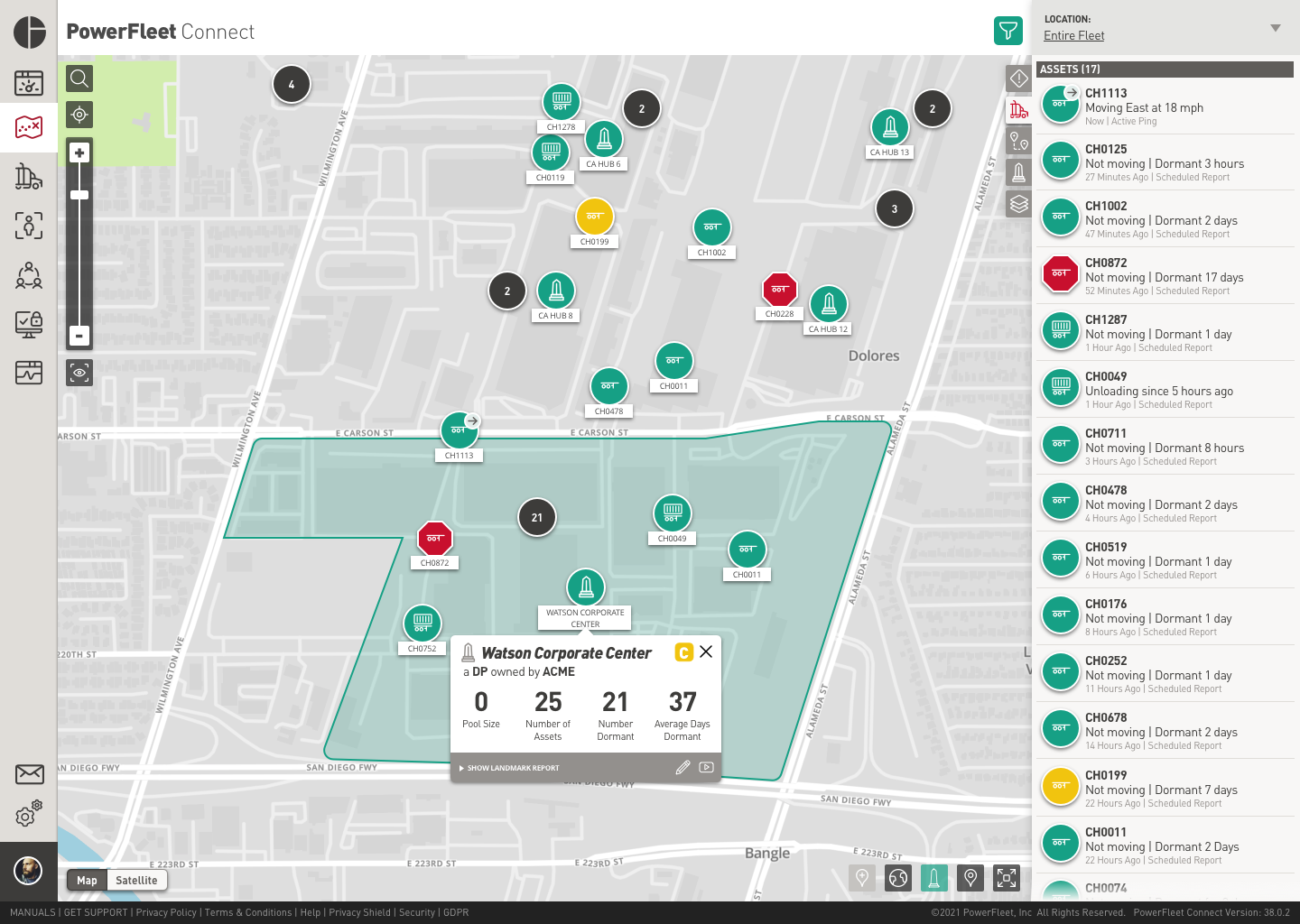Click the map search magnifier button
This screenshot has height=924, width=1300.
click(79, 79)
